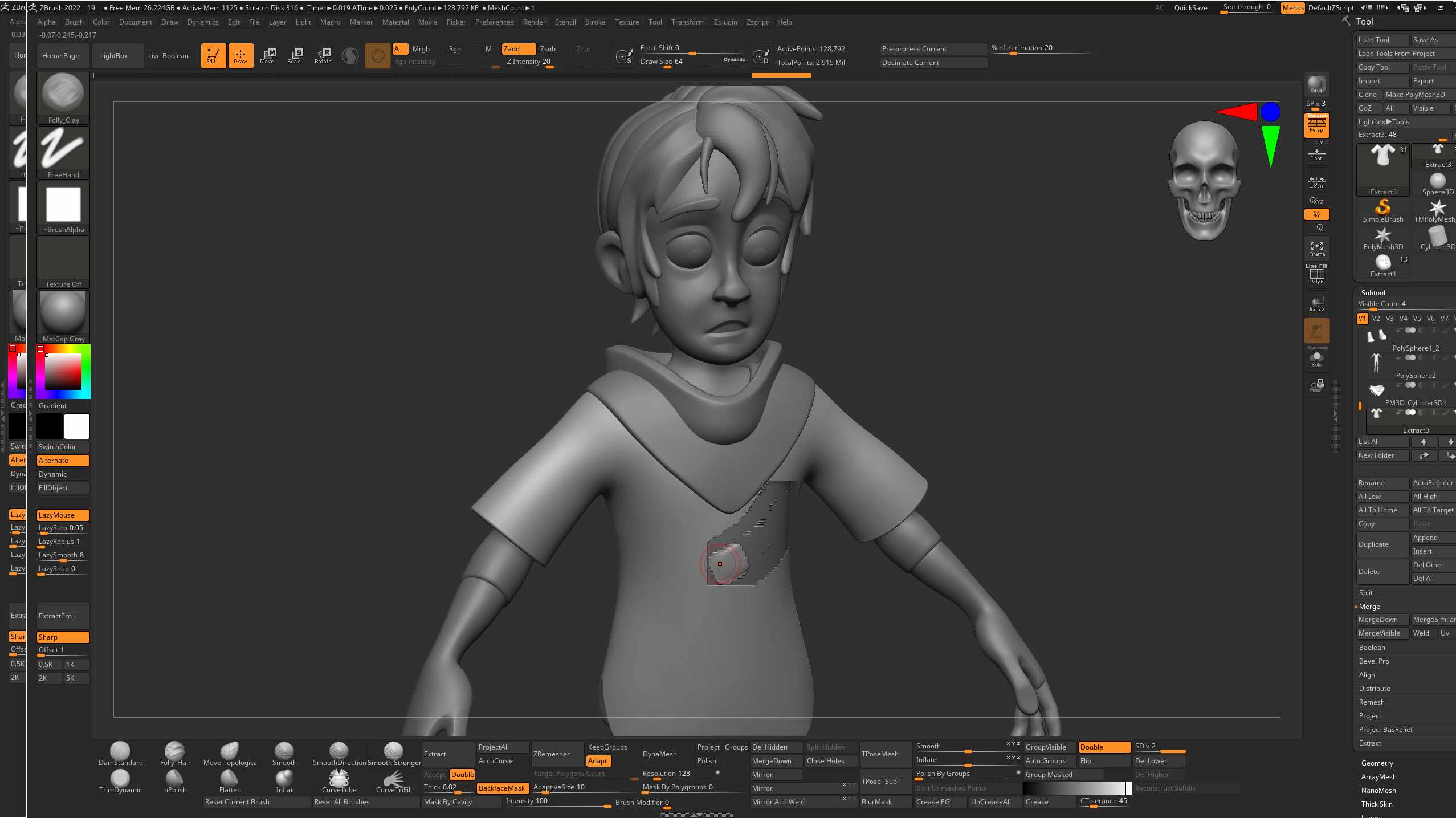
Task: Open the Preferences menu
Action: point(494,22)
